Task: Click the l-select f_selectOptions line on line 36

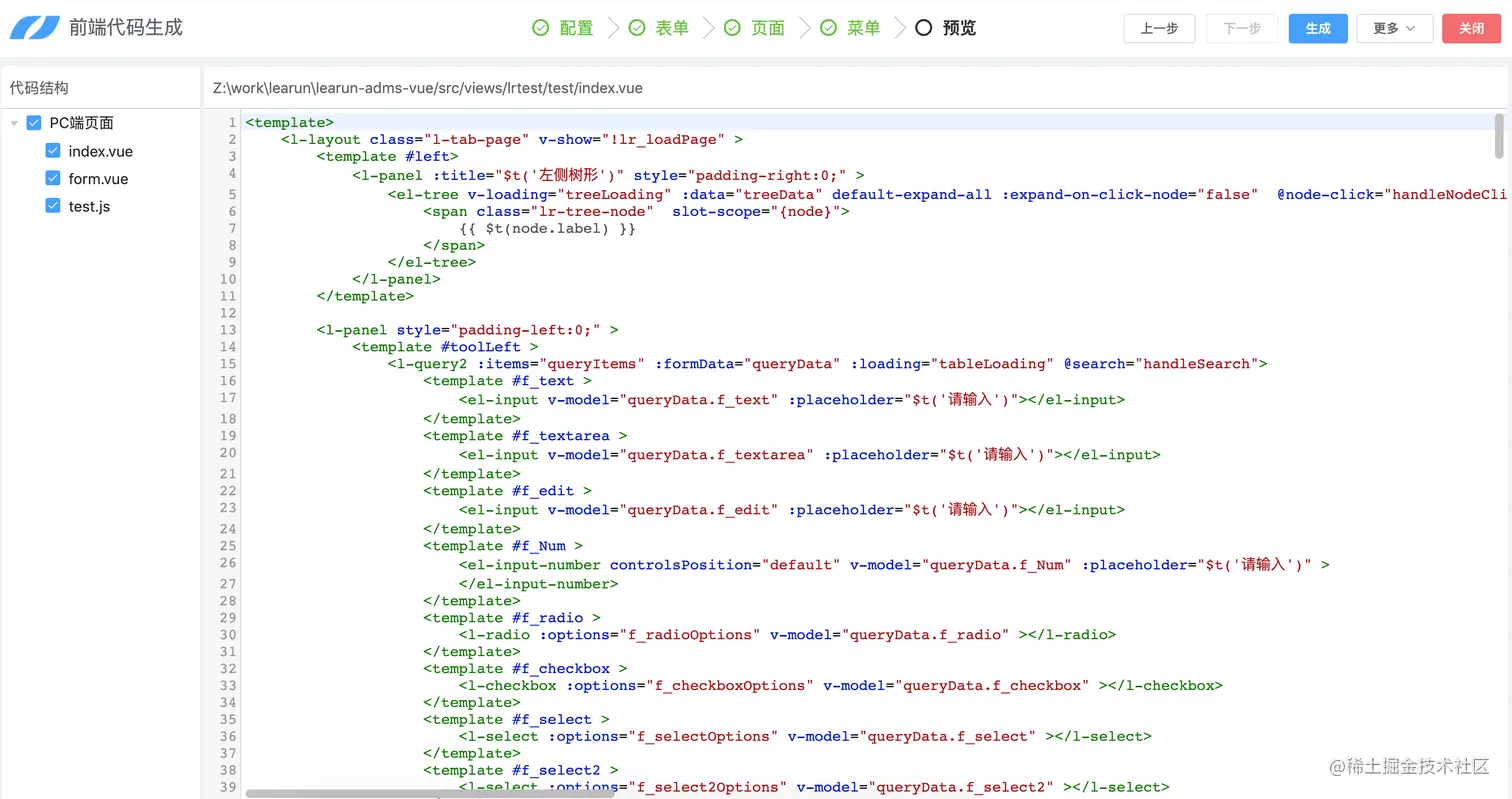Action: coord(805,736)
